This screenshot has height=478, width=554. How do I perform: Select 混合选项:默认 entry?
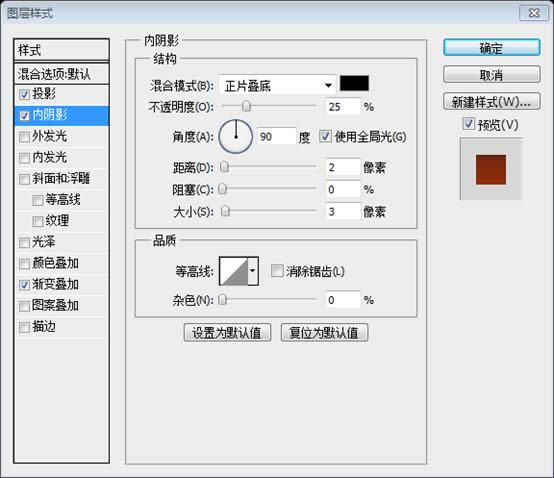[61, 74]
